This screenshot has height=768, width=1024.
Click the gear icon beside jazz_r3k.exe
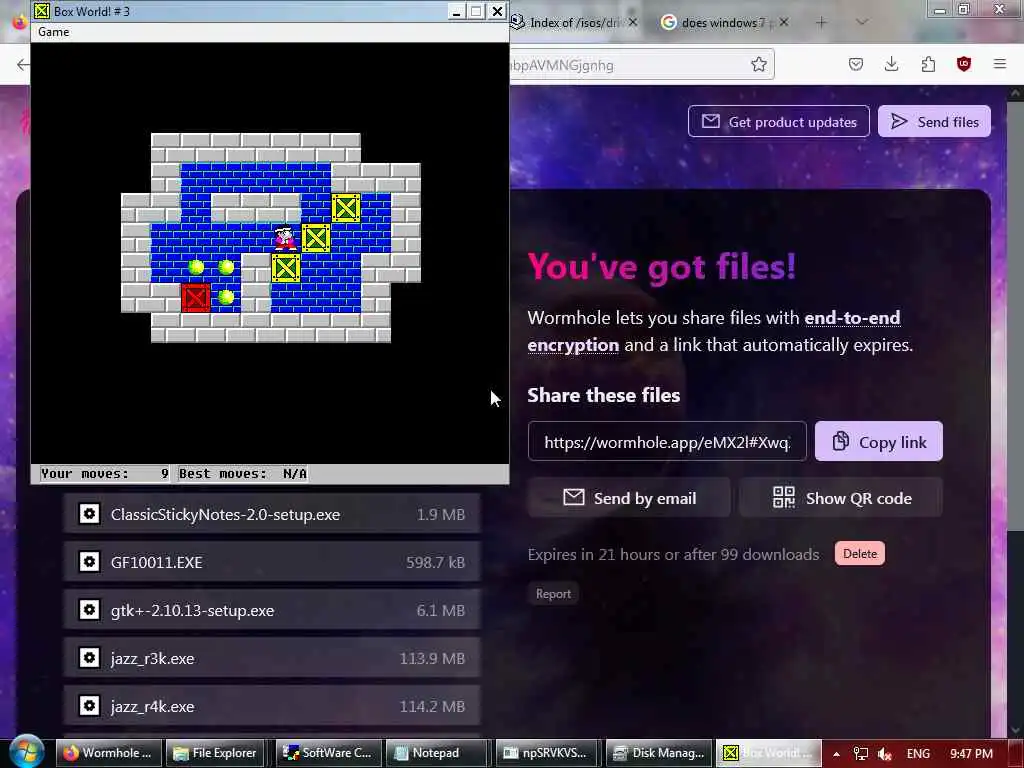click(89, 658)
